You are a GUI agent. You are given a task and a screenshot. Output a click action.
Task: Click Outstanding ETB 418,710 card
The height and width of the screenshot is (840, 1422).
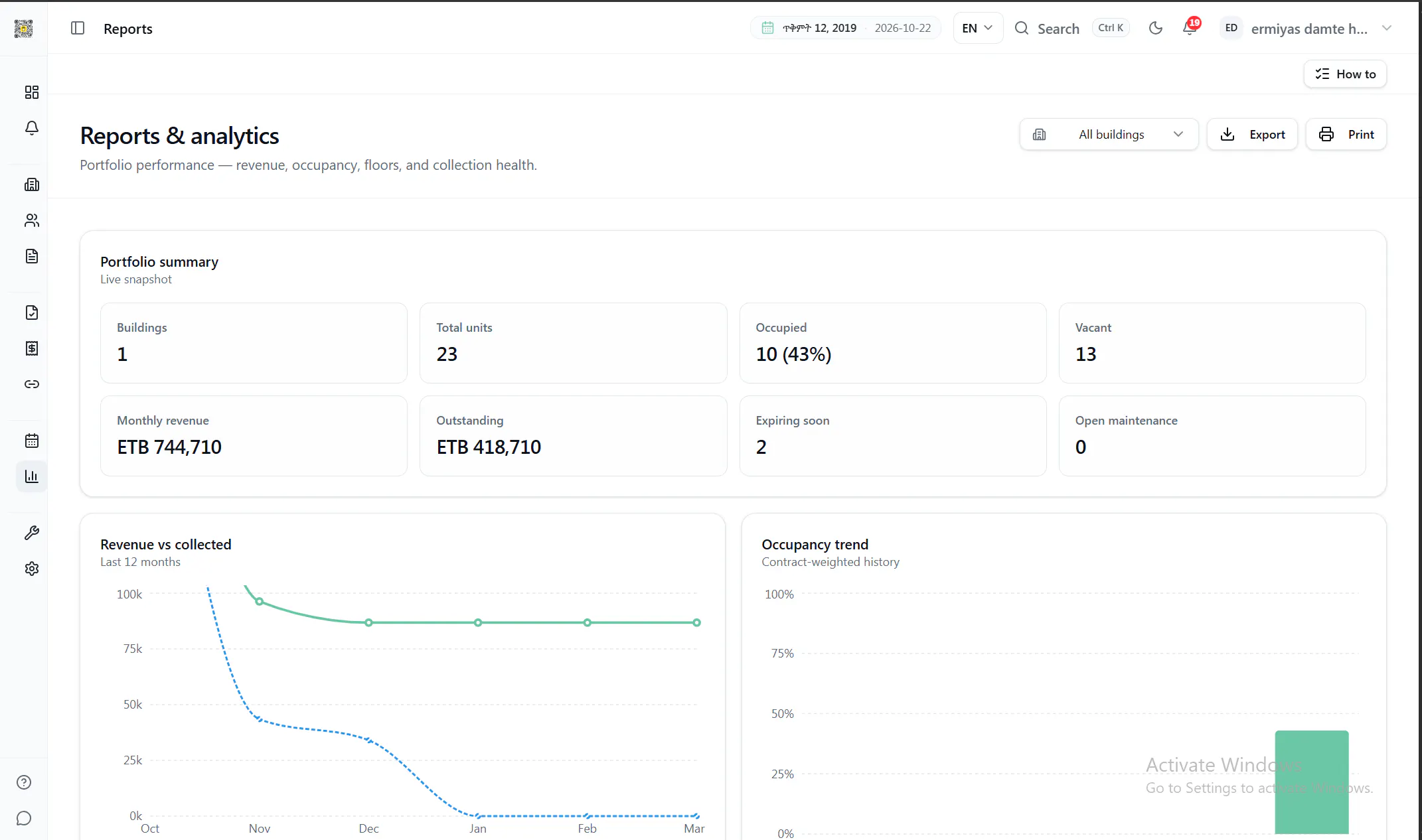coord(574,436)
